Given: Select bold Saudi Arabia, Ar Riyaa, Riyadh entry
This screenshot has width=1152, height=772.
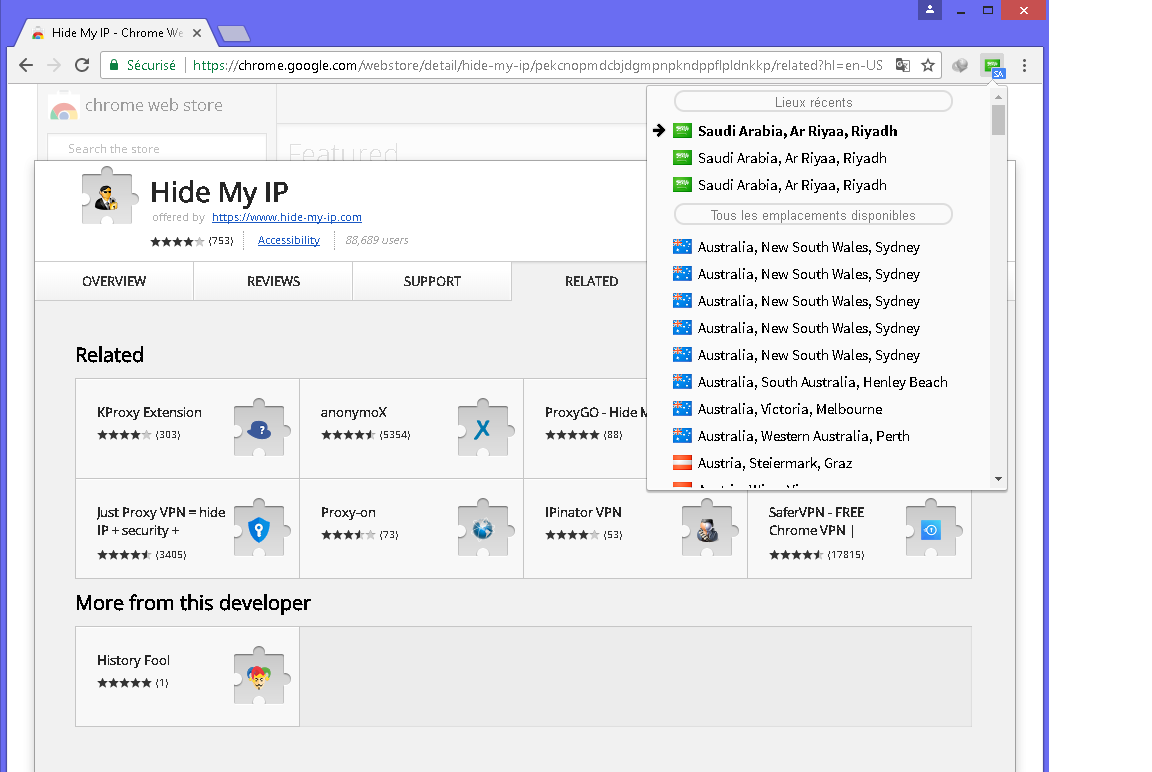Looking at the screenshot, I should 797,131.
